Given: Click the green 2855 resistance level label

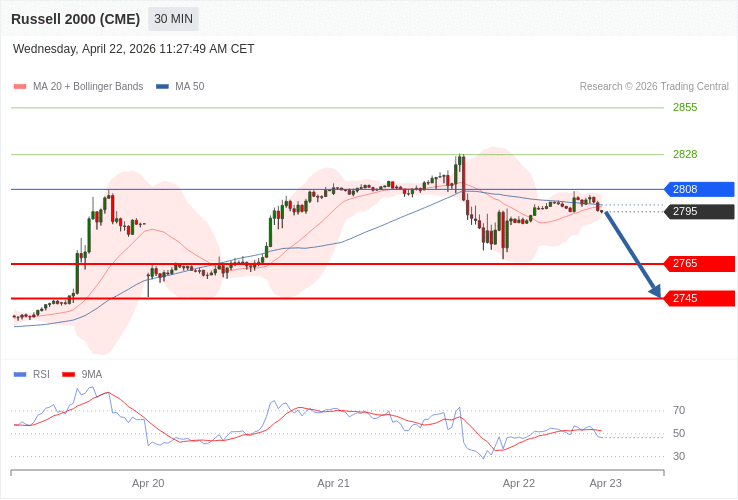Looking at the screenshot, I should (x=685, y=107).
